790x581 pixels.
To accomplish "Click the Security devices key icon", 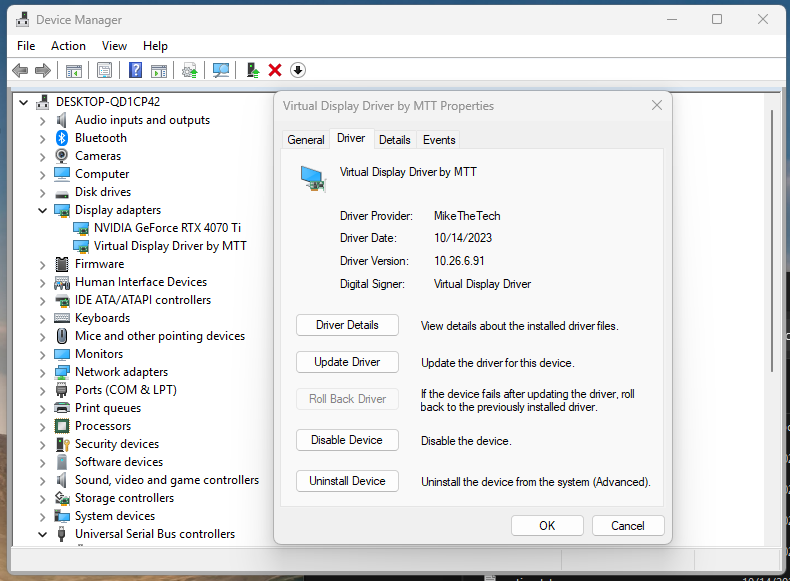I will (62, 444).
